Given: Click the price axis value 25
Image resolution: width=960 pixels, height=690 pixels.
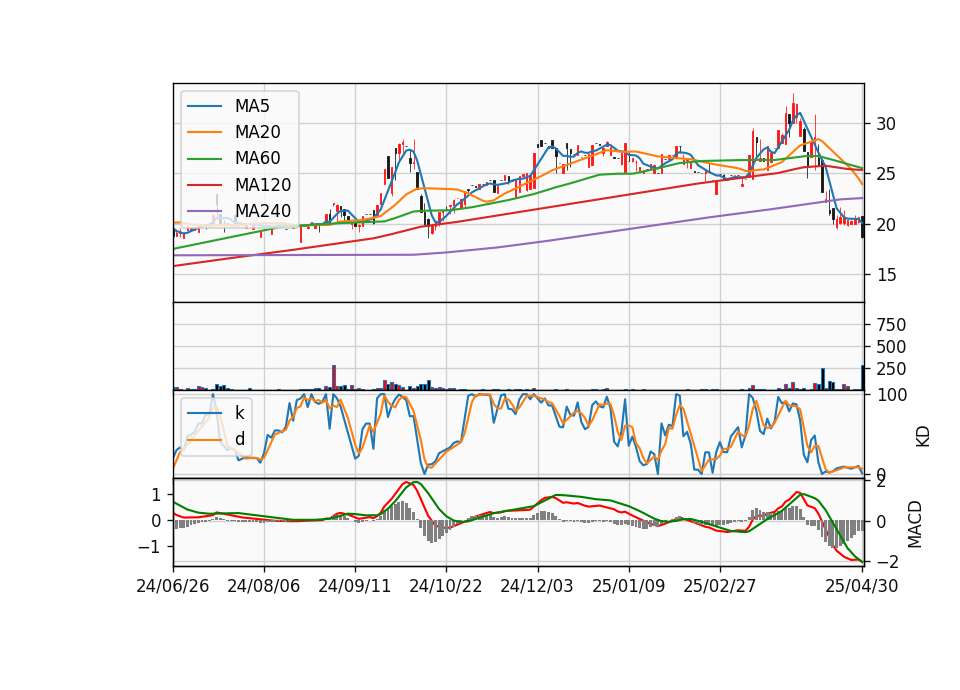Looking at the screenshot, I should click(x=885, y=174).
